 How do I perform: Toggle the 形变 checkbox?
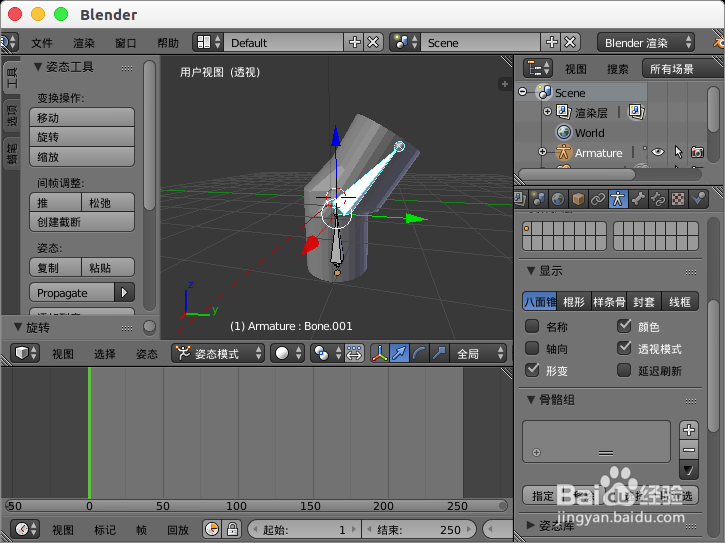[532, 370]
